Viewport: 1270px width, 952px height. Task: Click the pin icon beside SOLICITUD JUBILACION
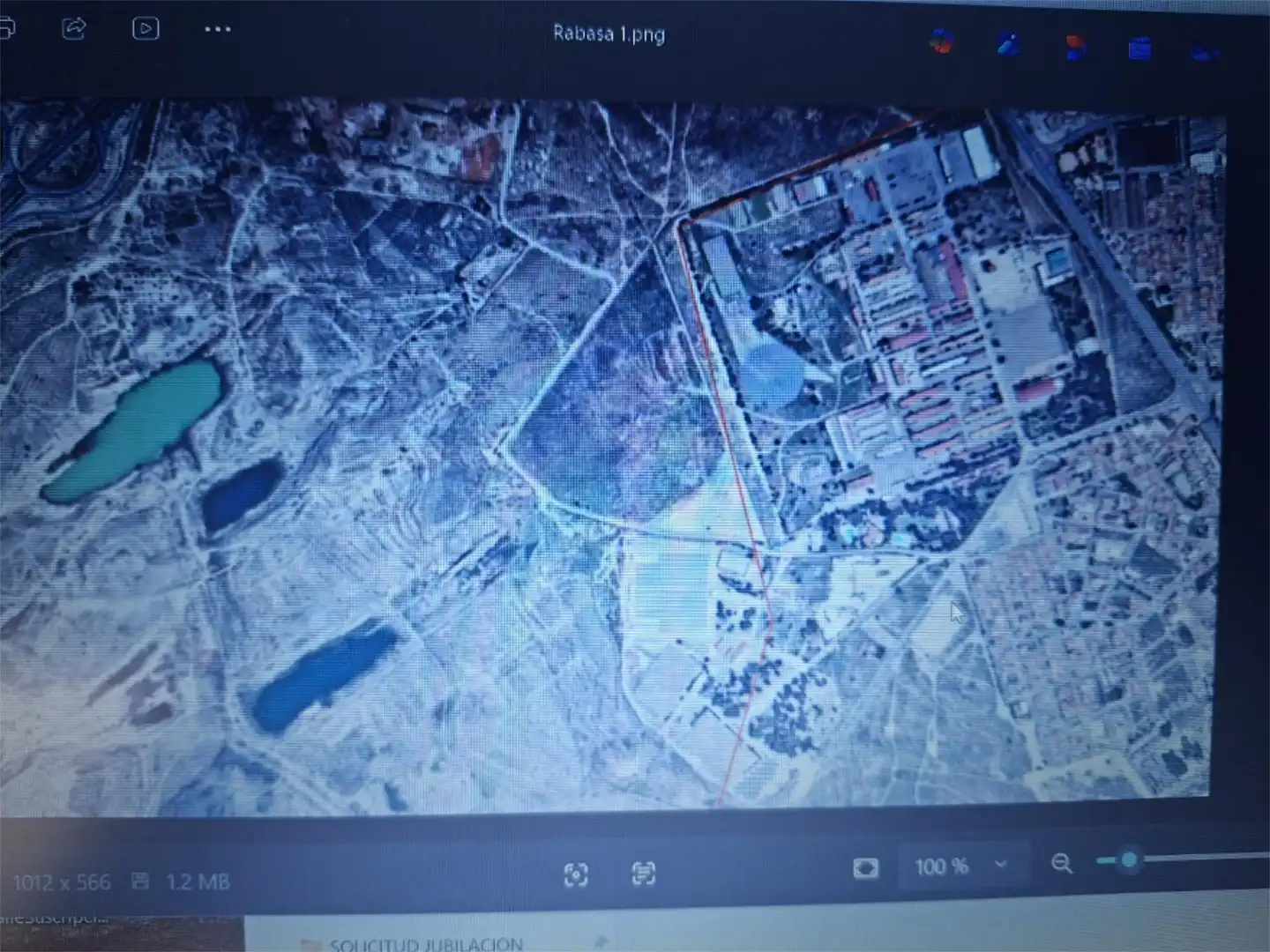click(601, 943)
